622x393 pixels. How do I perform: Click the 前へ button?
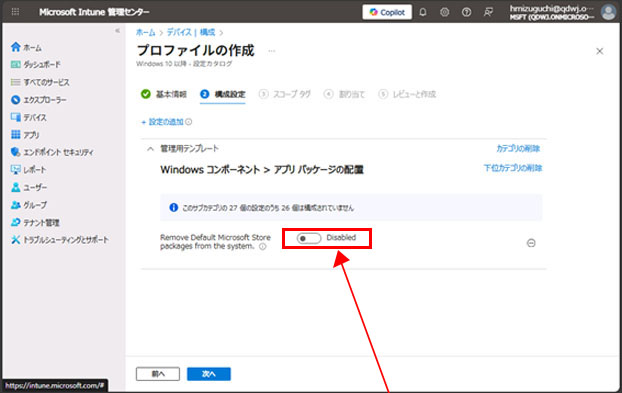[x=158, y=374]
